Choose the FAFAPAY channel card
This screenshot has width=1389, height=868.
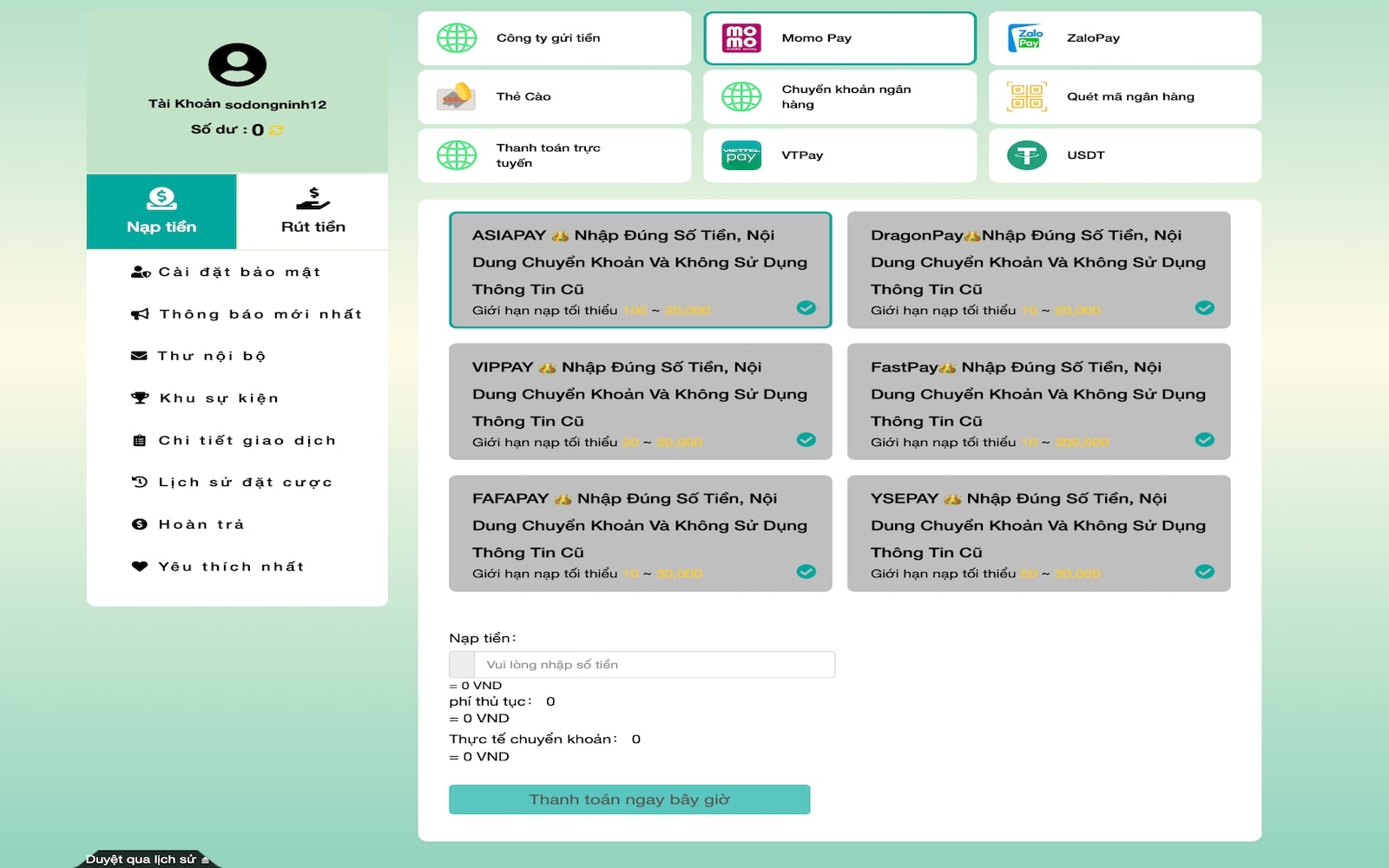pos(641,533)
